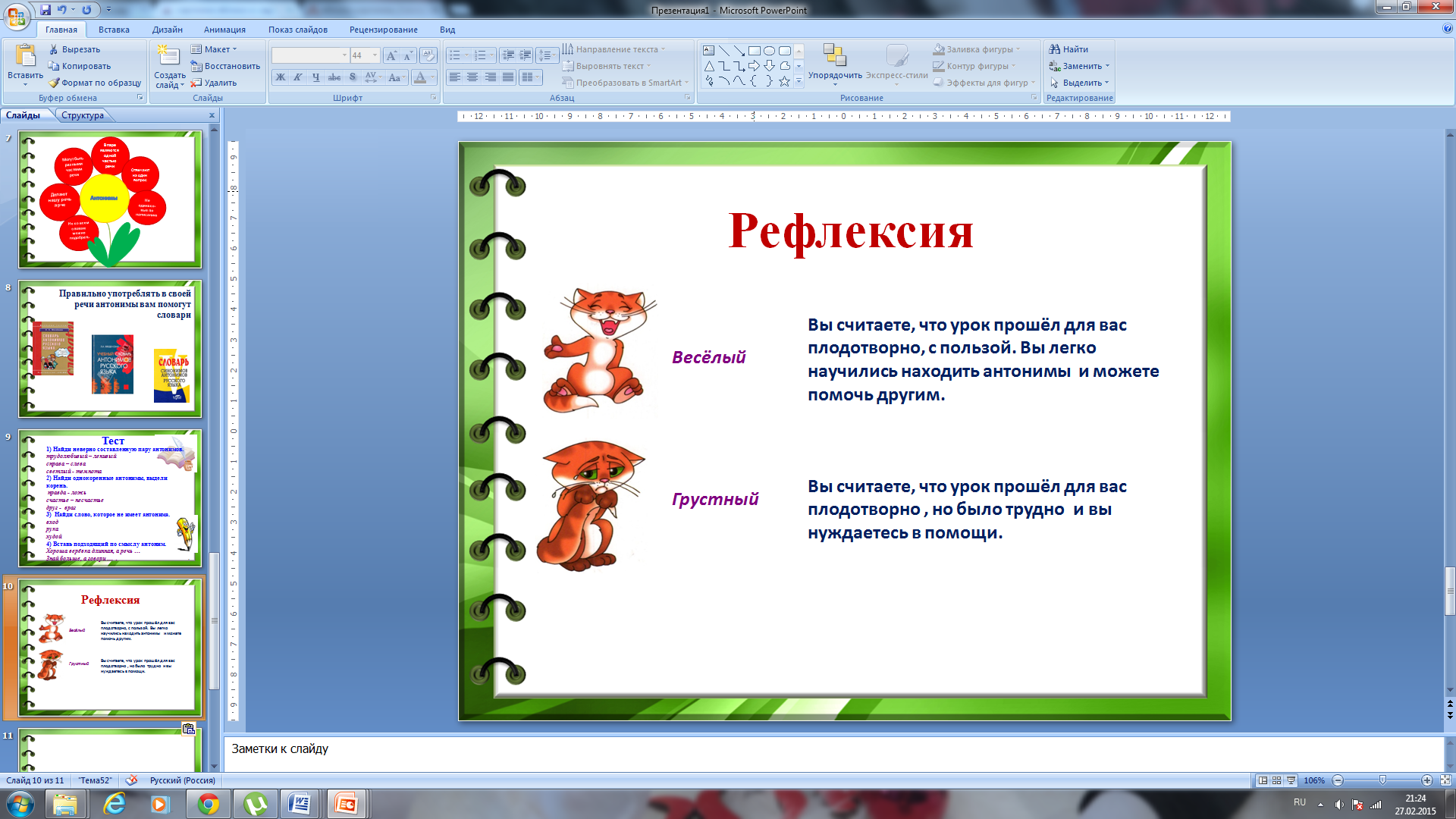This screenshot has height=819, width=1456.
Task: Center-align the paragraph text
Action: (472, 77)
